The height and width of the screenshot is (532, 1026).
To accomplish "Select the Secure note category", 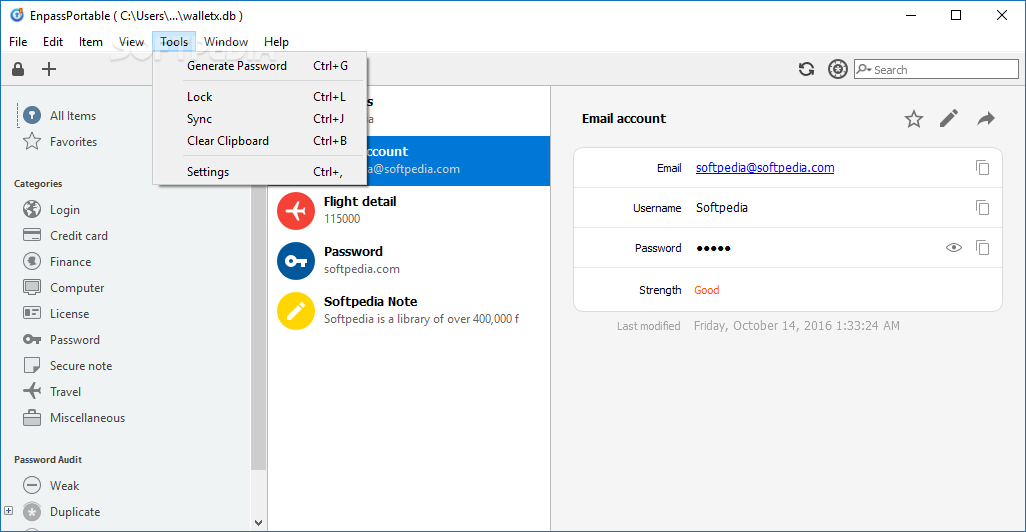I will pos(67,366).
